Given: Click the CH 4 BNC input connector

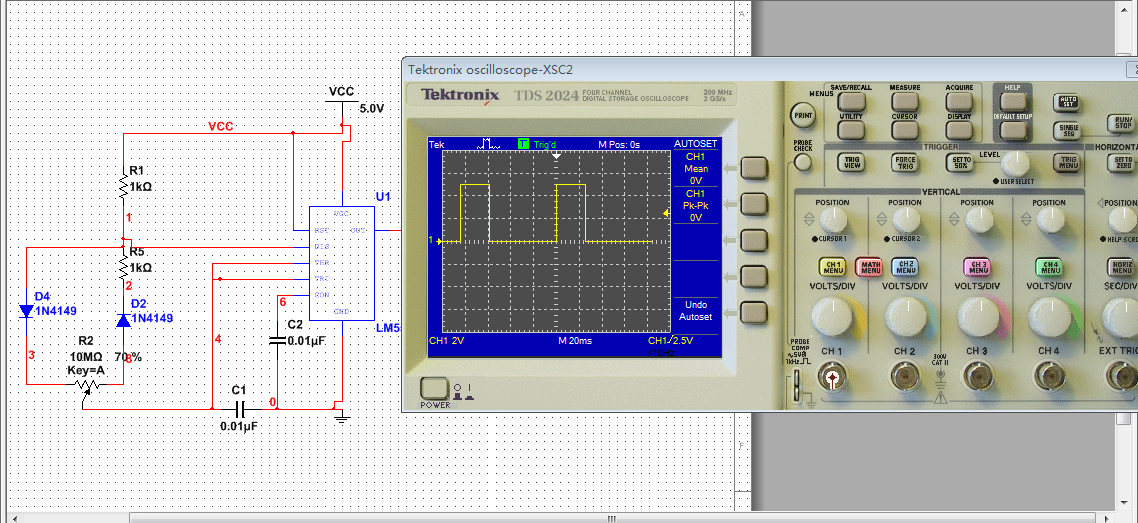Looking at the screenshot, I should click(x=1049, y=377).
